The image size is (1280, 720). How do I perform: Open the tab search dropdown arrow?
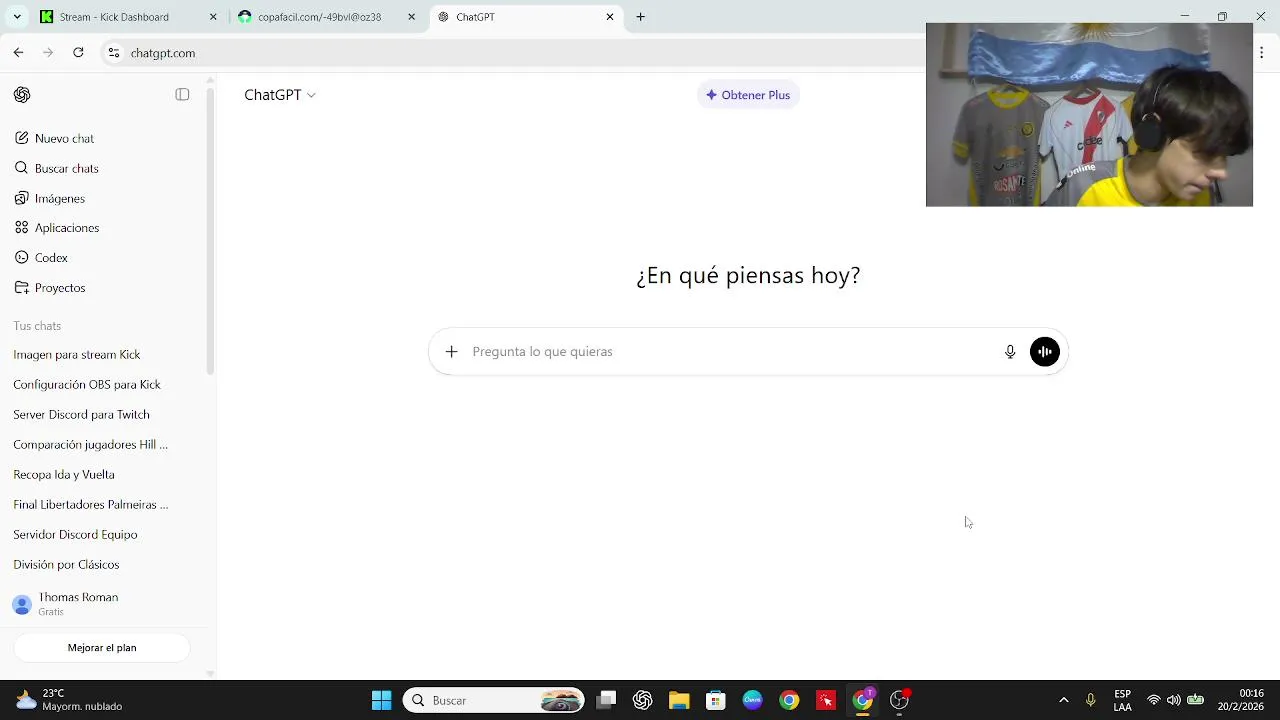[17, 17]
